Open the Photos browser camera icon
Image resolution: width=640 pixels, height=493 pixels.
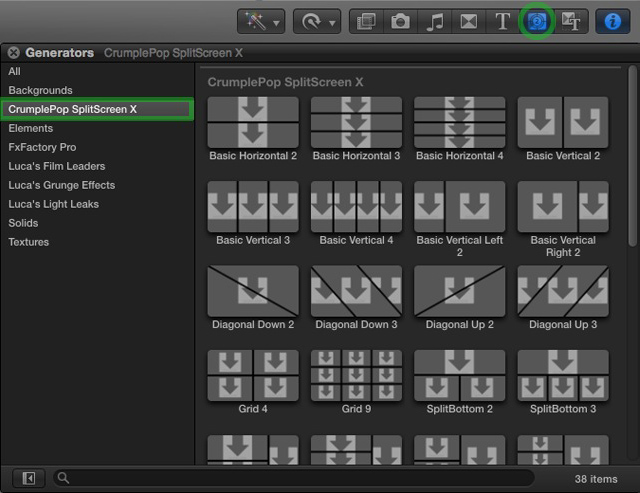pos(400,21)
